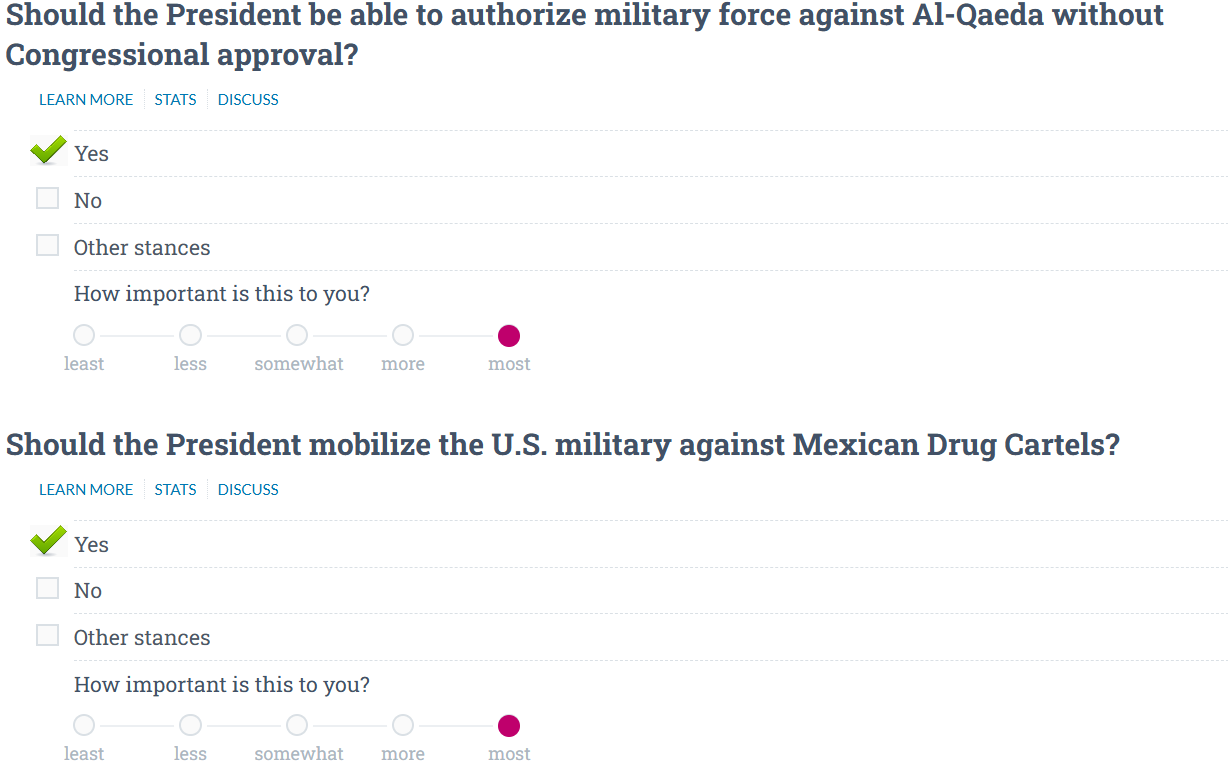Open STATS for the Al-Qaeda question

175,99
